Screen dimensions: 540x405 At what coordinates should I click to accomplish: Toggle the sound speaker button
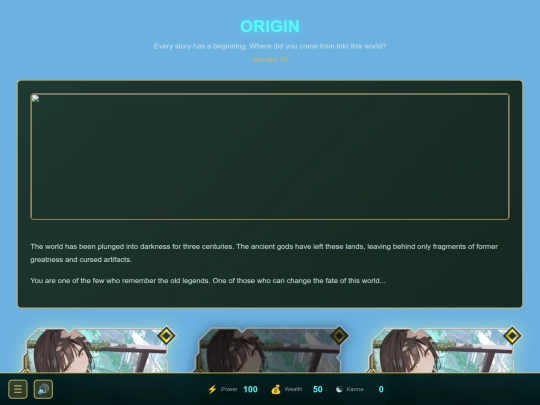43,389
